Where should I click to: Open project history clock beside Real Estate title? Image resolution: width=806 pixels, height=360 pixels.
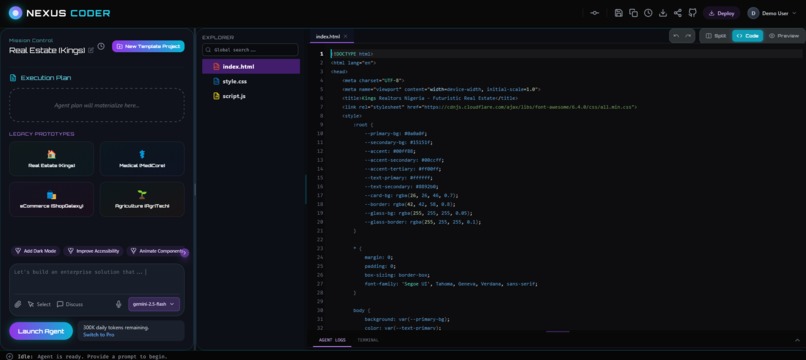[x=101, y=46]
